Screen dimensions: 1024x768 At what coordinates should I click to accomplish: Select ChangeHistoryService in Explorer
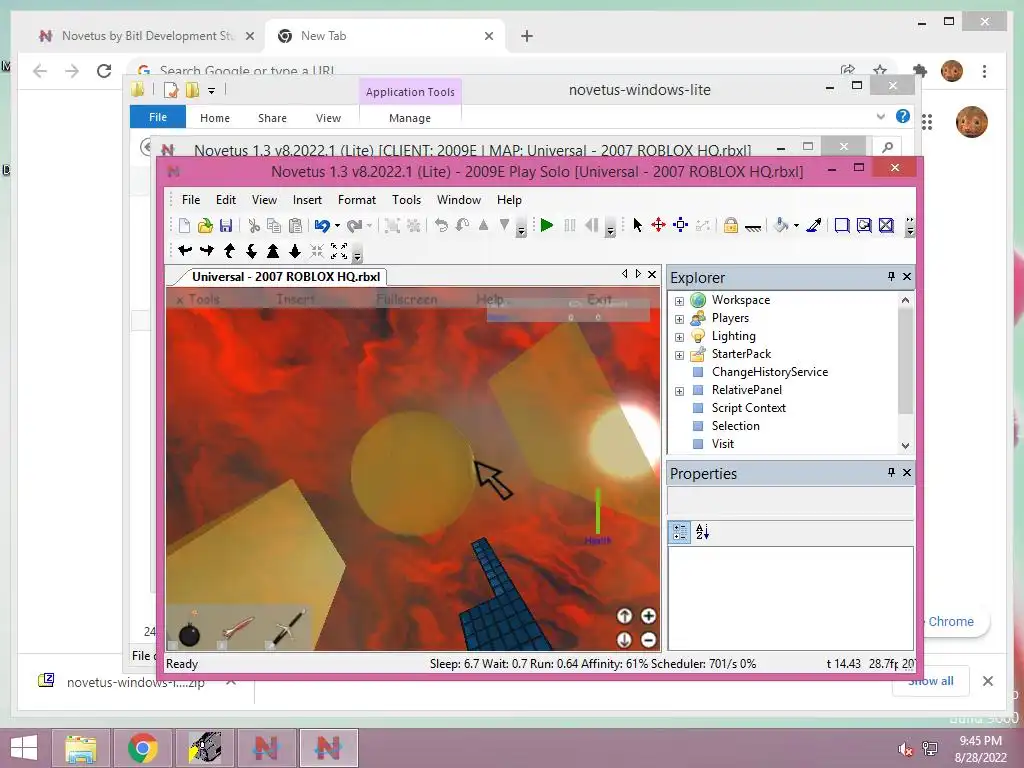coord(769,372)
